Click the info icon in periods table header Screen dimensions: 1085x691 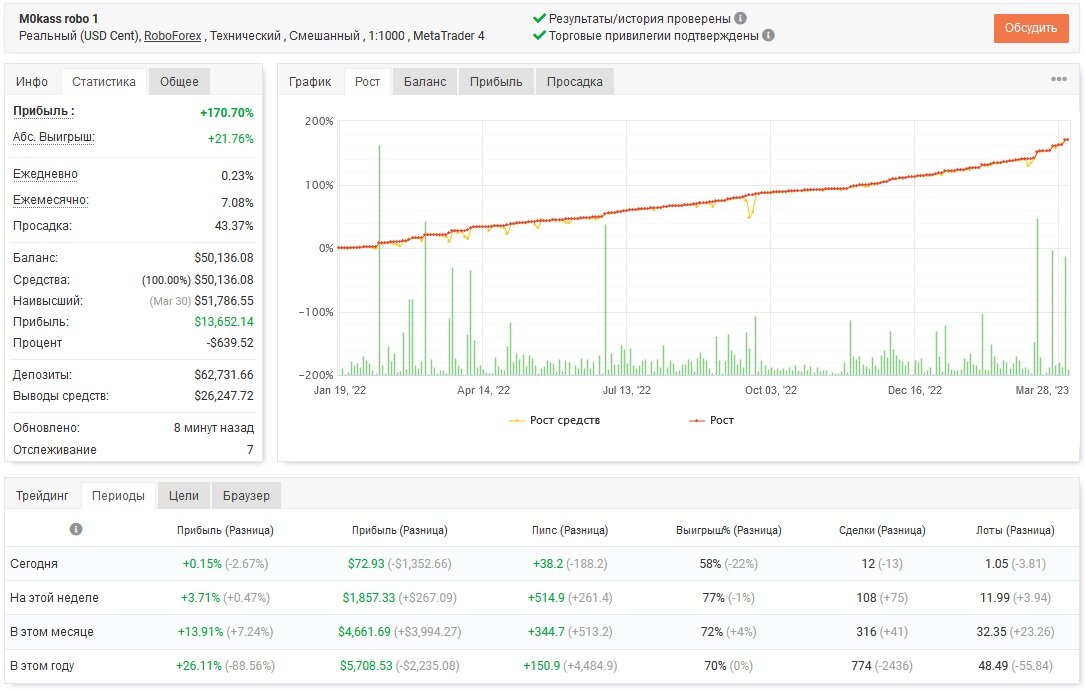[76, 529]
